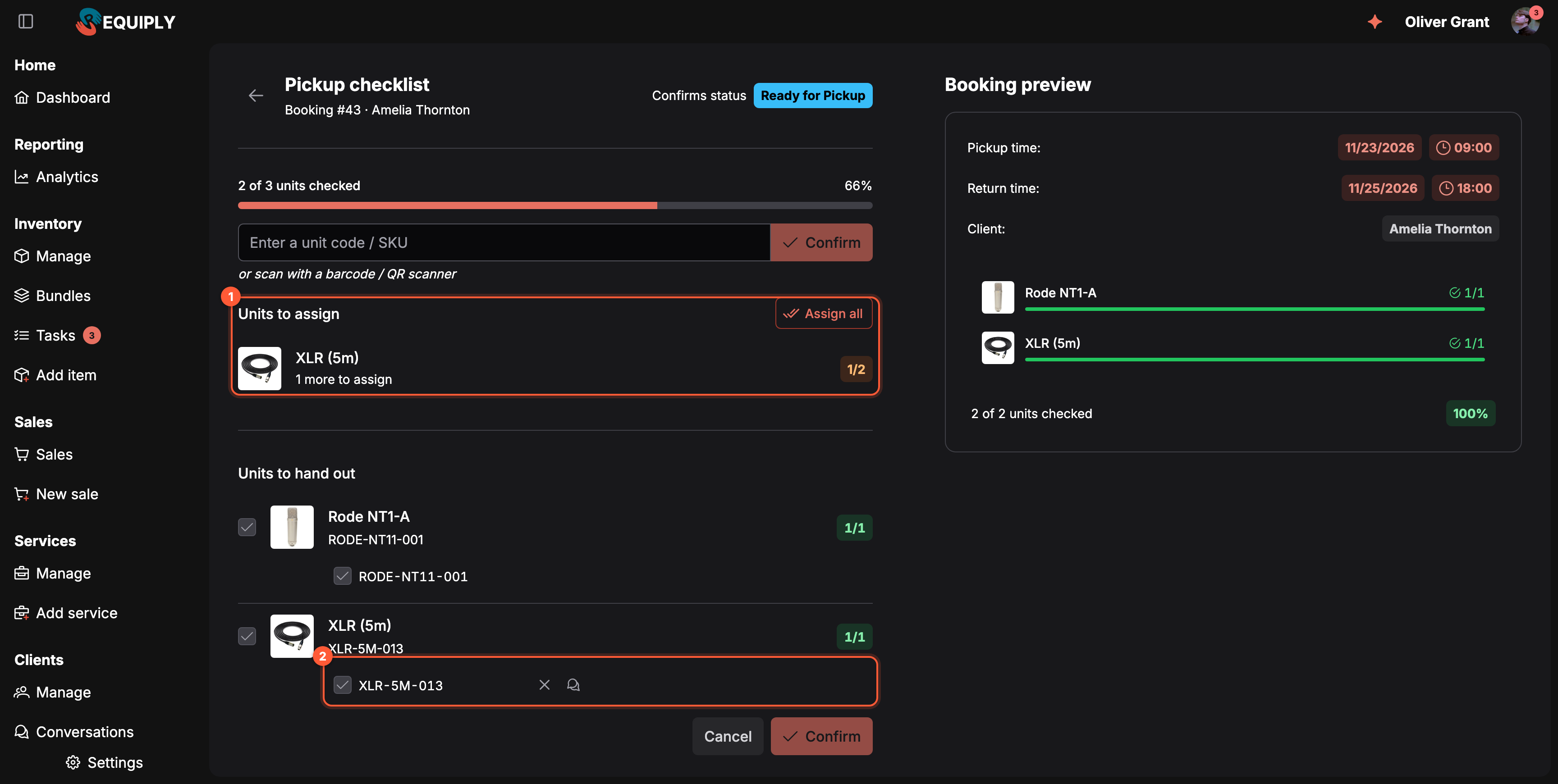This screenshot has width=1558, height=784.
Task: Open Settings with the gear icon
Action: tap(73, 762)
